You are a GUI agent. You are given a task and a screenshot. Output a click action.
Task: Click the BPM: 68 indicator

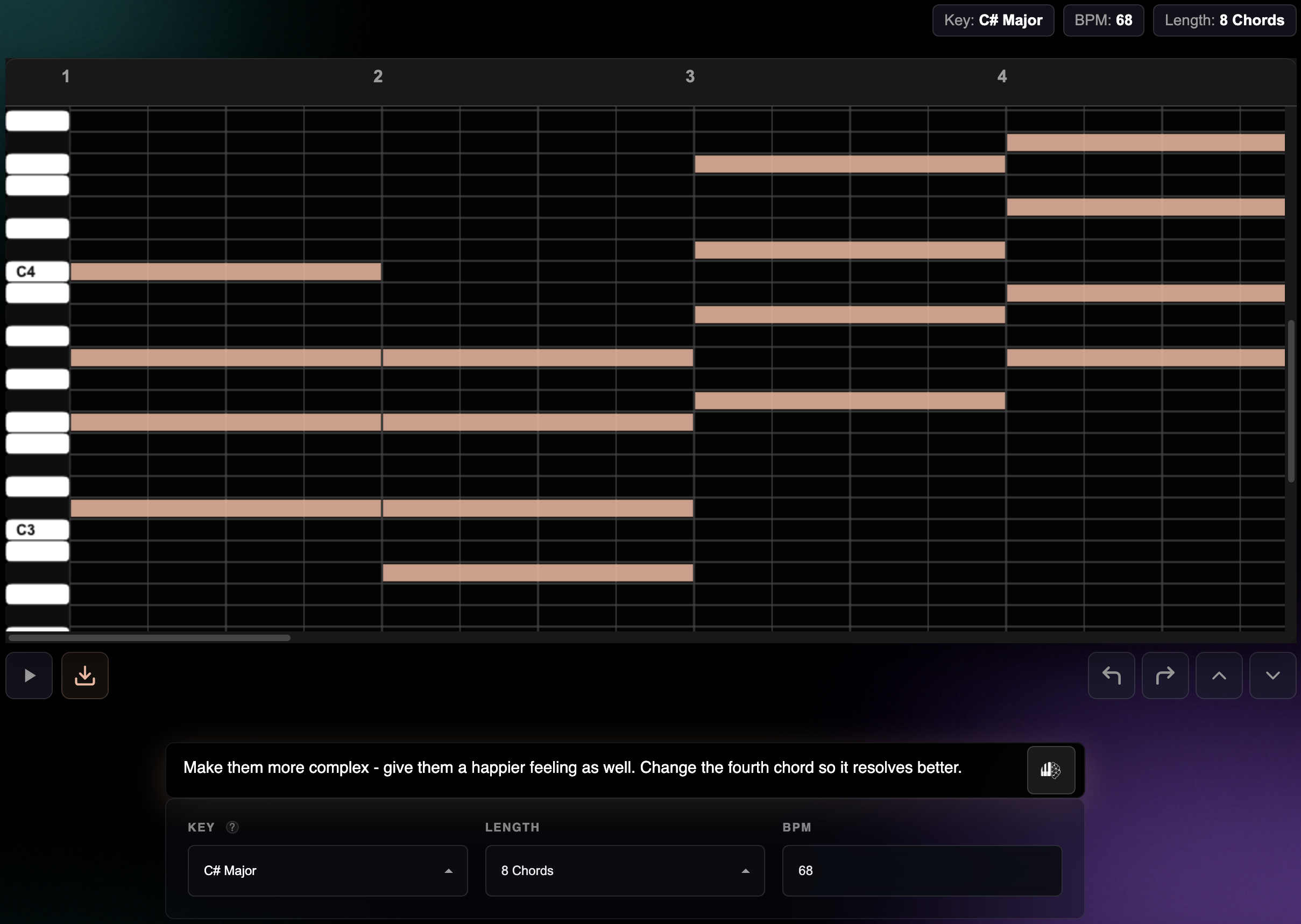[x=1102, y=20]
